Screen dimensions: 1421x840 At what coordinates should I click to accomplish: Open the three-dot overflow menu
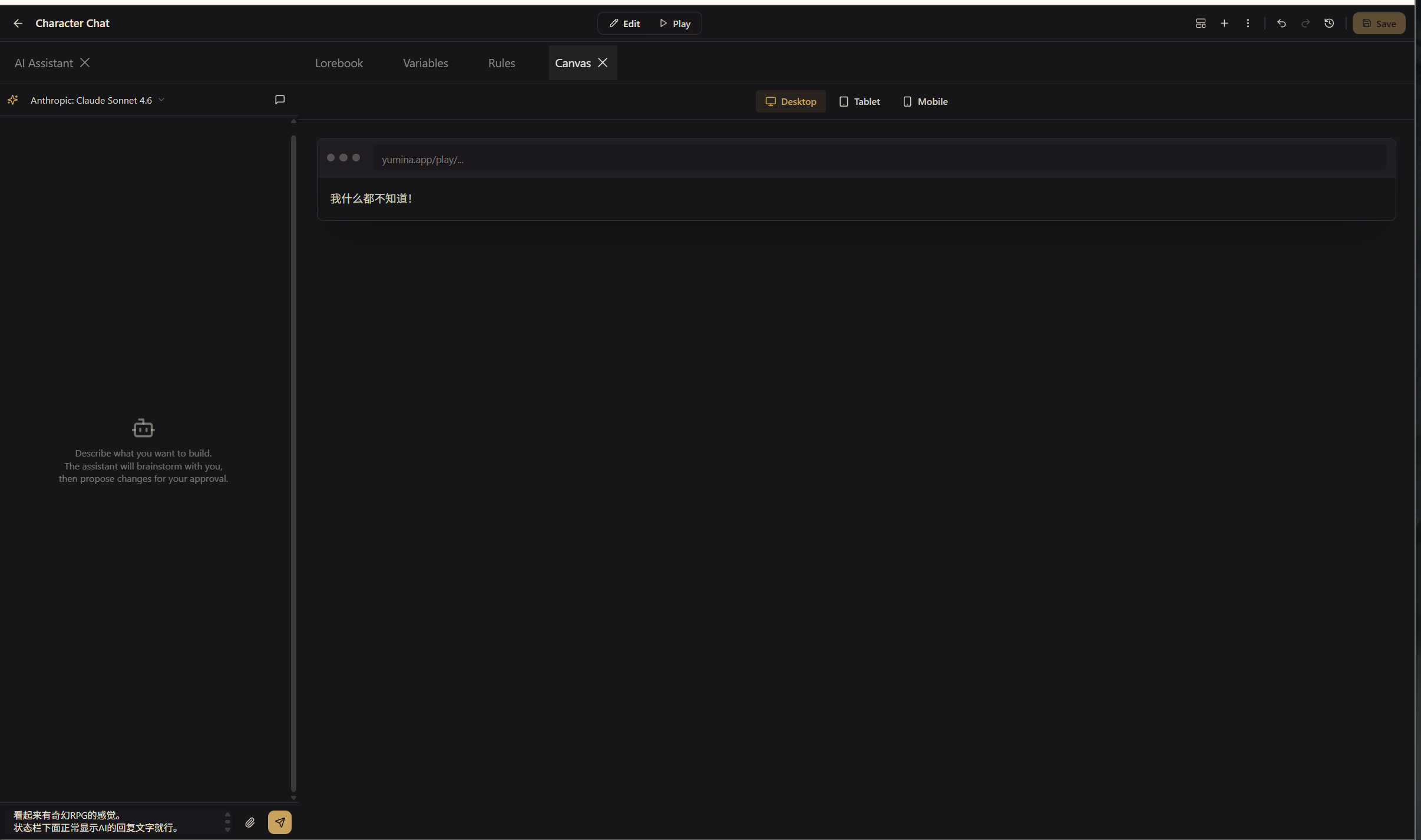1247,23
